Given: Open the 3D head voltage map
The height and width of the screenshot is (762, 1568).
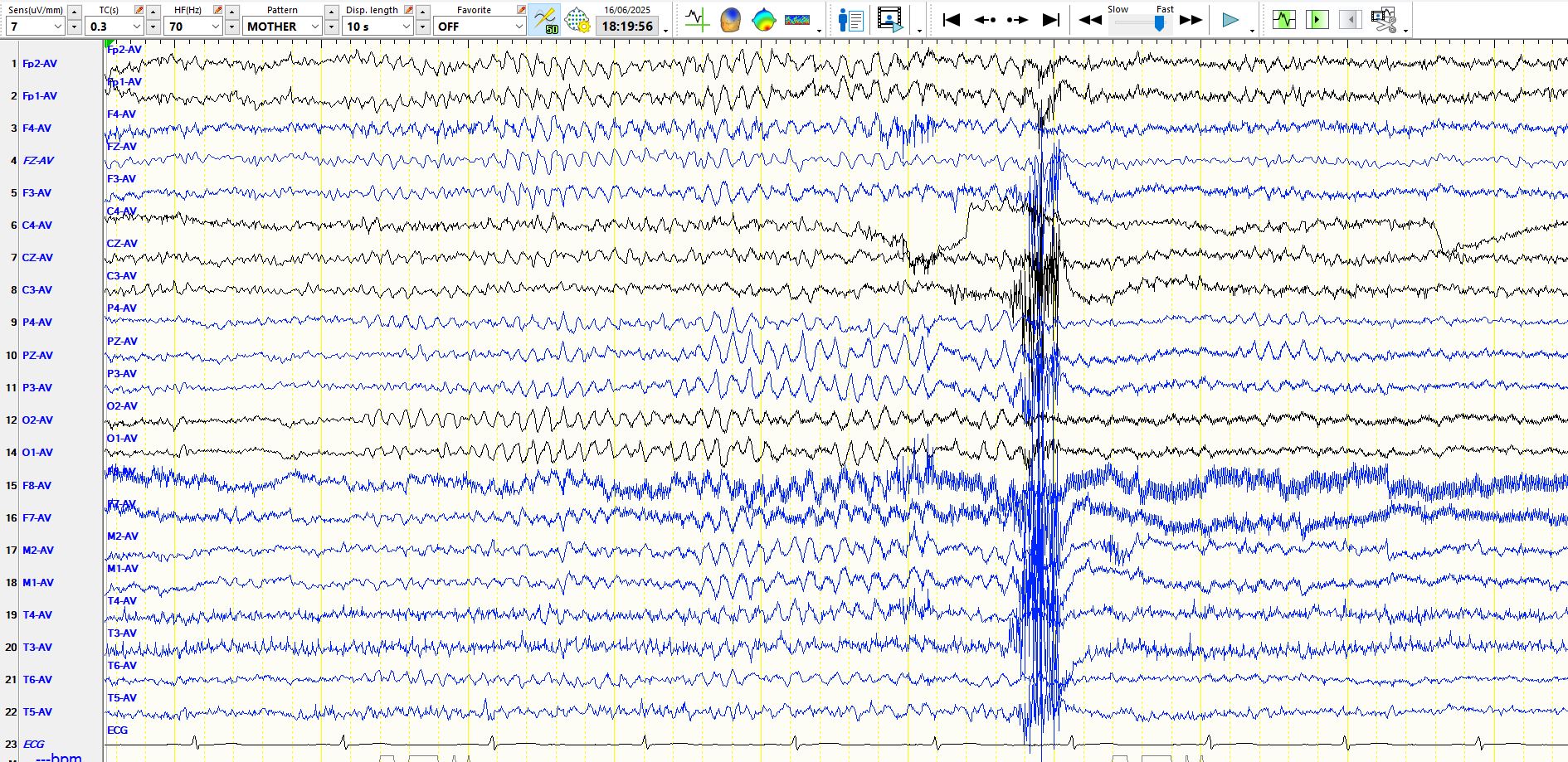Looking at the screenshot, I should pyautogui.click(x=730, y=19).
